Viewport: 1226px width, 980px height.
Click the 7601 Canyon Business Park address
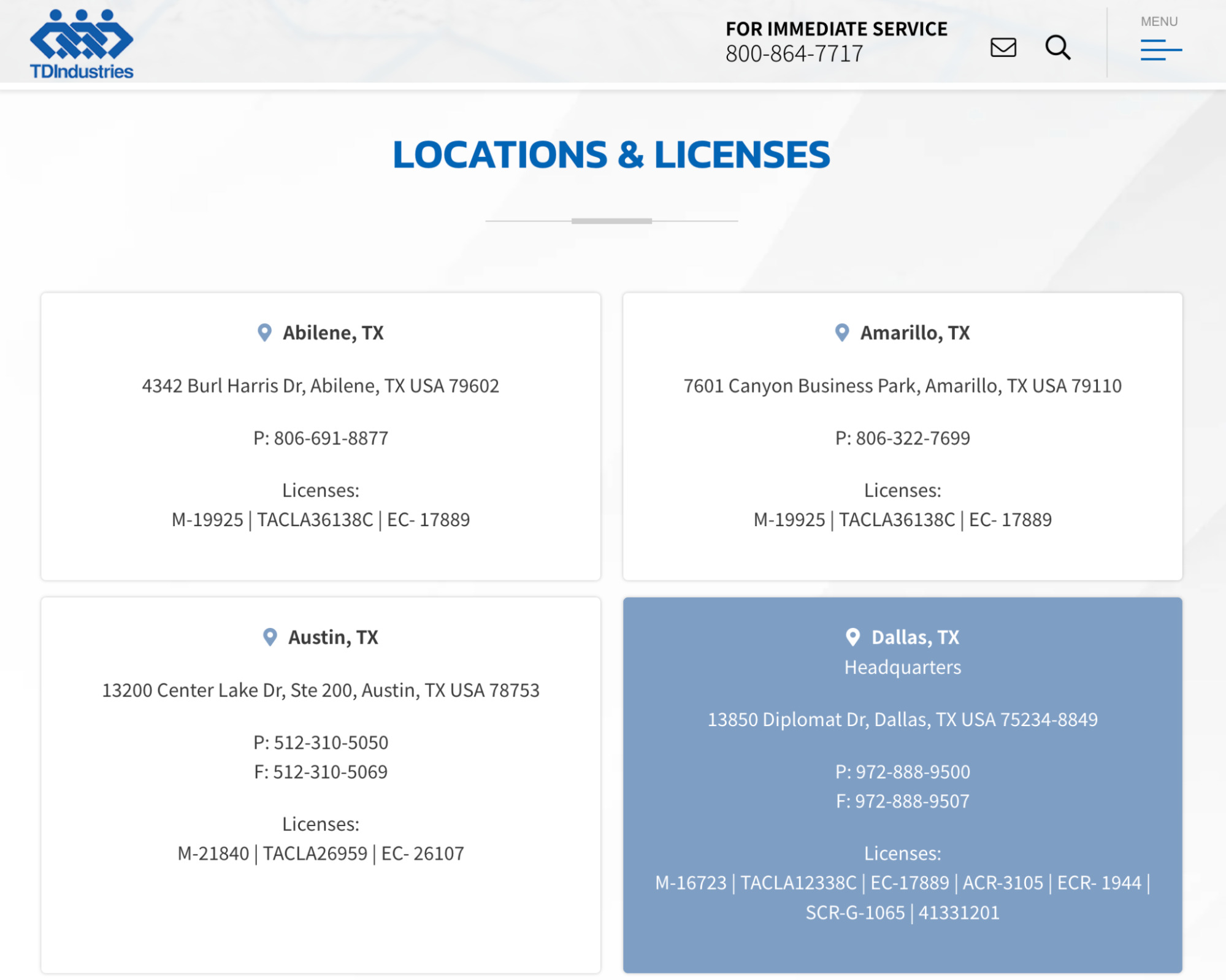click(902, 386)
